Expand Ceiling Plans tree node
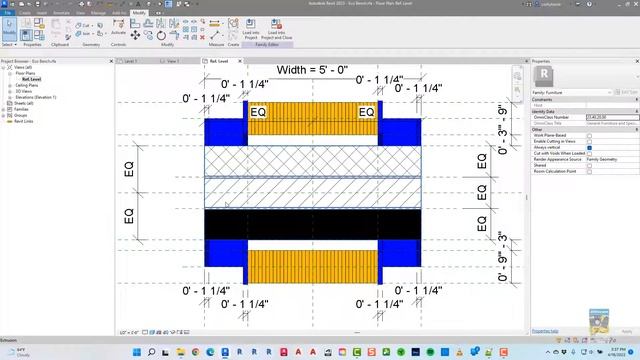The height and width of the screenshot is (360, 640). [x=10, y=85]
